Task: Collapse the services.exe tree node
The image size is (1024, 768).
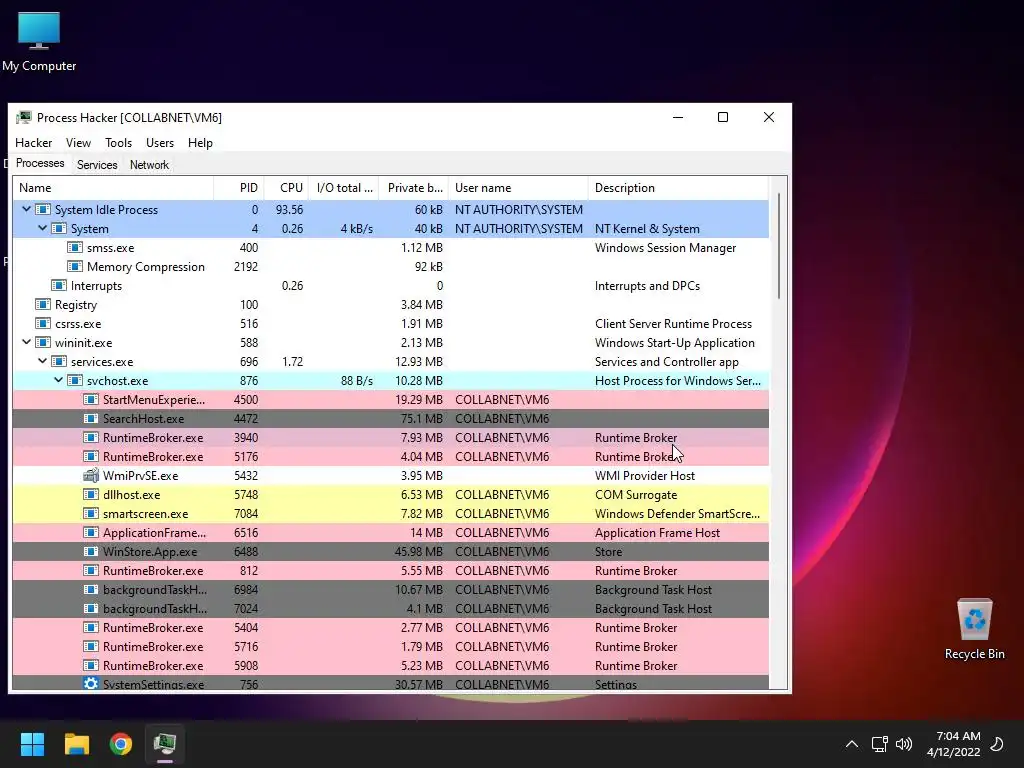Action: click(x=42, y=361)
